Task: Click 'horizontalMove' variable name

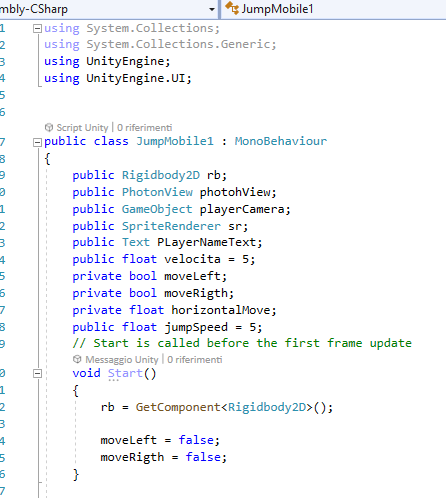Action: [221, 310]
